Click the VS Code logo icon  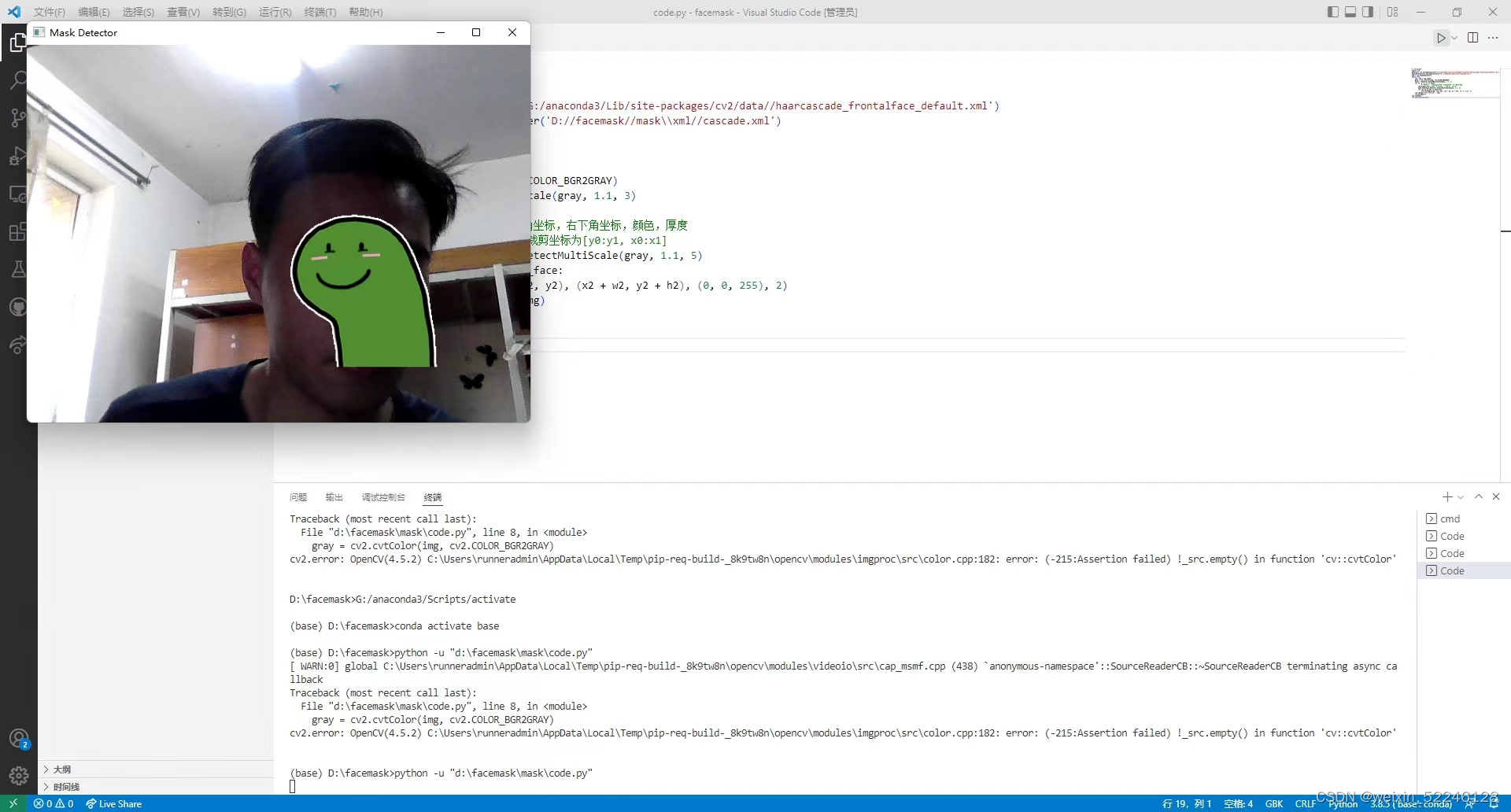coord(13,12)
